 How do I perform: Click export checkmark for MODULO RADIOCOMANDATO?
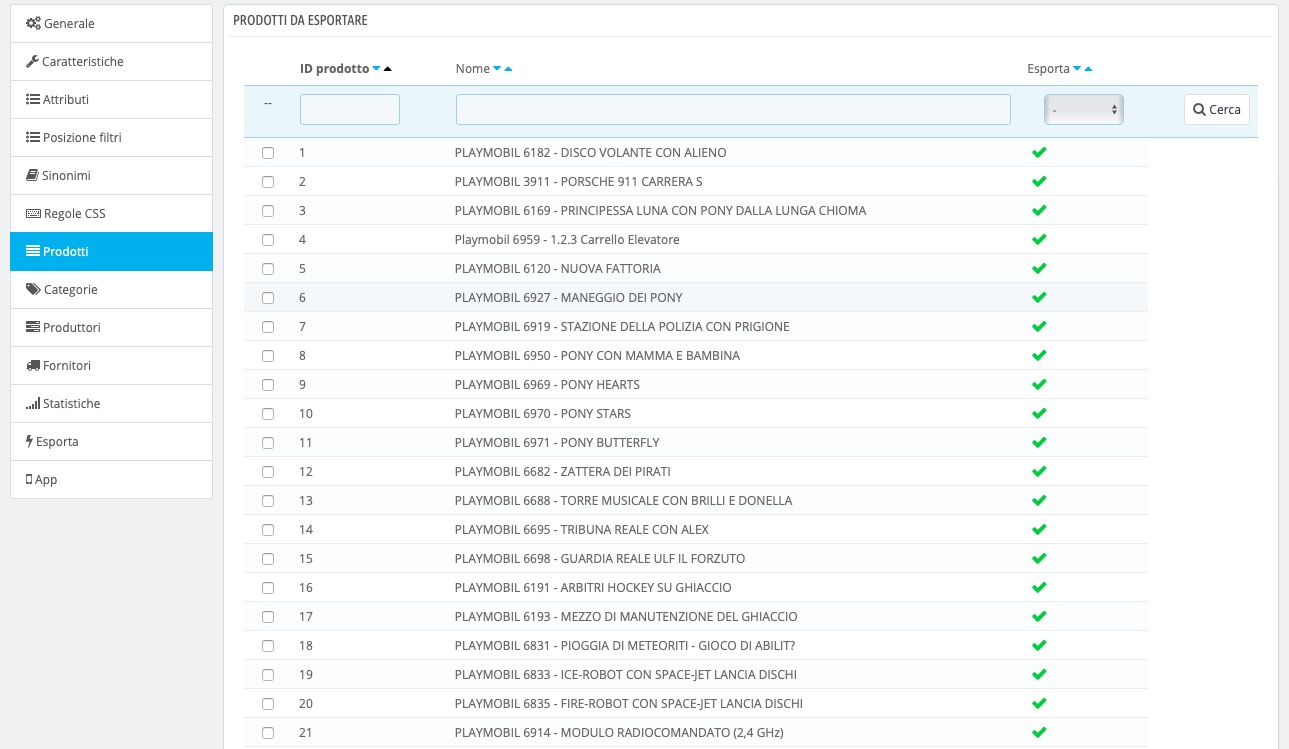(x=1039, y=733)
